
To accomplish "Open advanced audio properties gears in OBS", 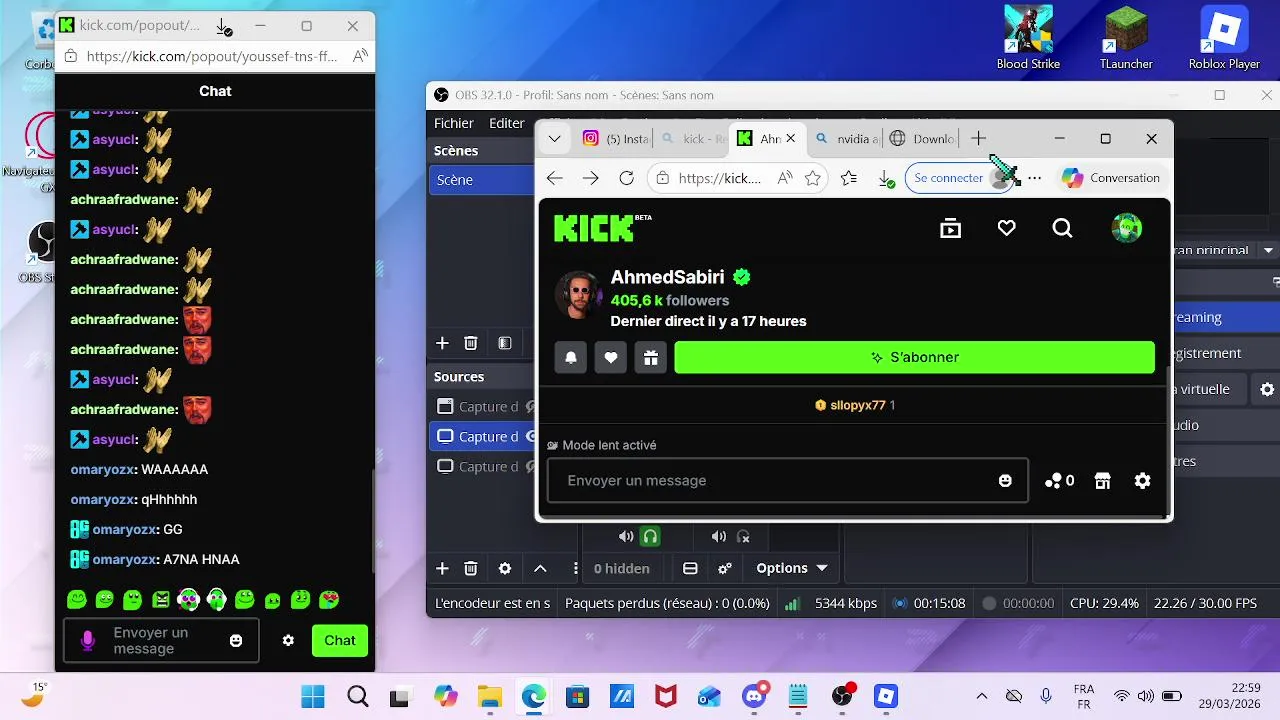I will (725, 568).
